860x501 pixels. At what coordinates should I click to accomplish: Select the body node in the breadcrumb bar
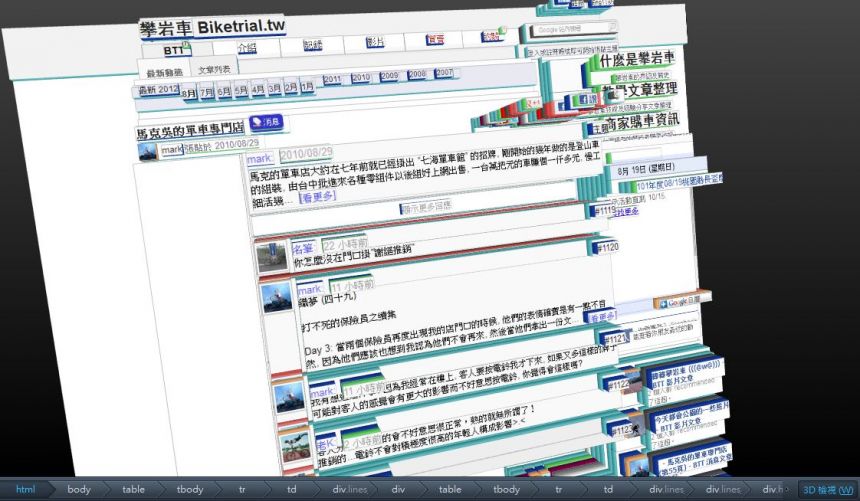point(79,490)
